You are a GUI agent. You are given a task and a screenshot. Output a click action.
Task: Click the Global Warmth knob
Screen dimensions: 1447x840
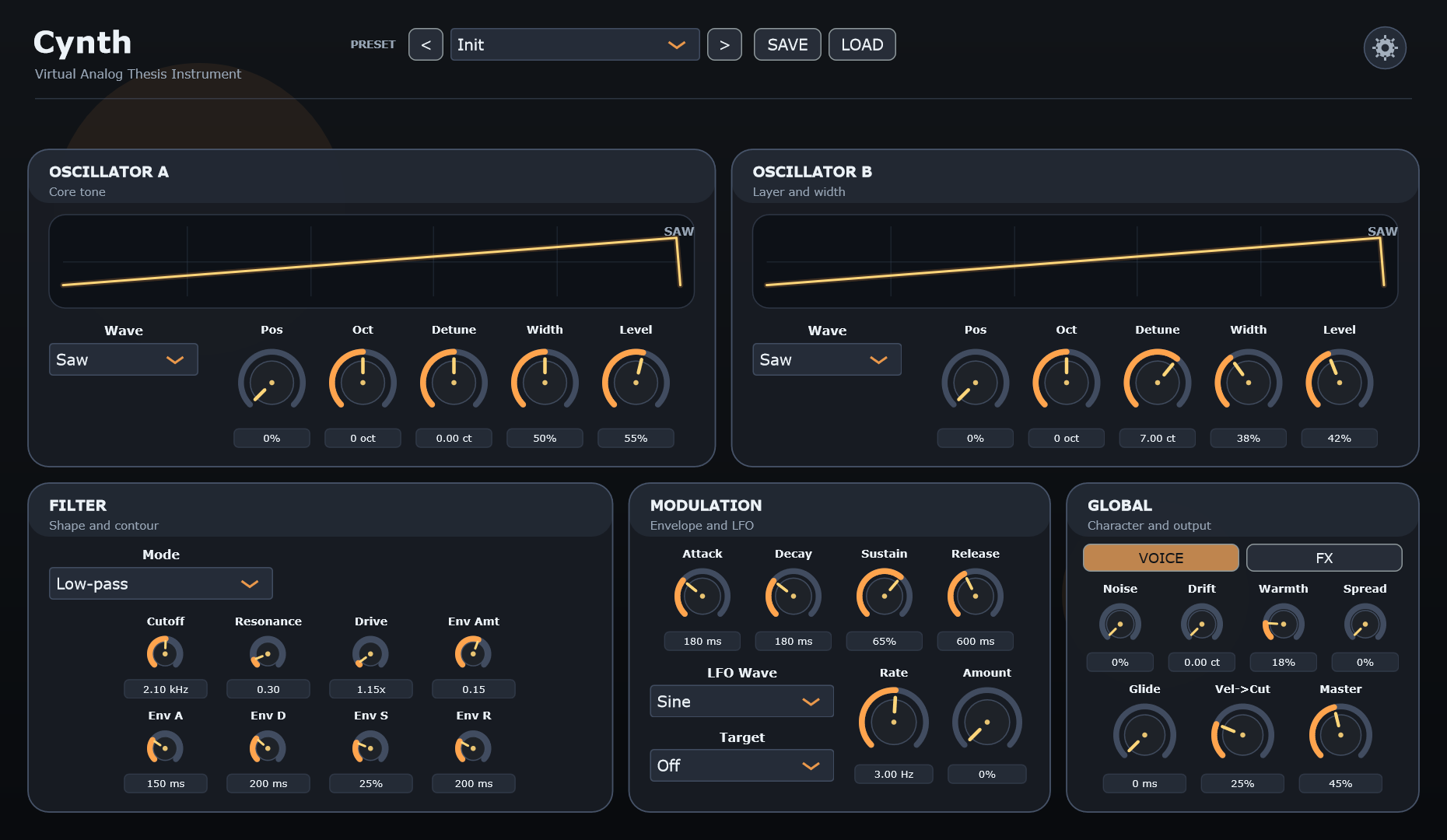(1283, 624)
